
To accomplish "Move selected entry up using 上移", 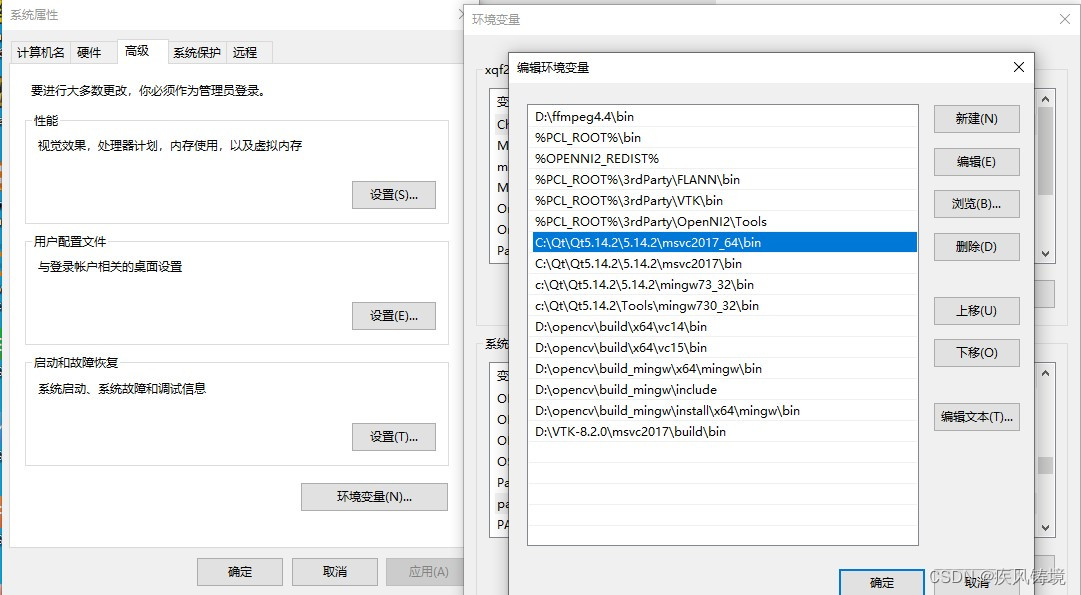I will (x=977, y=310).
